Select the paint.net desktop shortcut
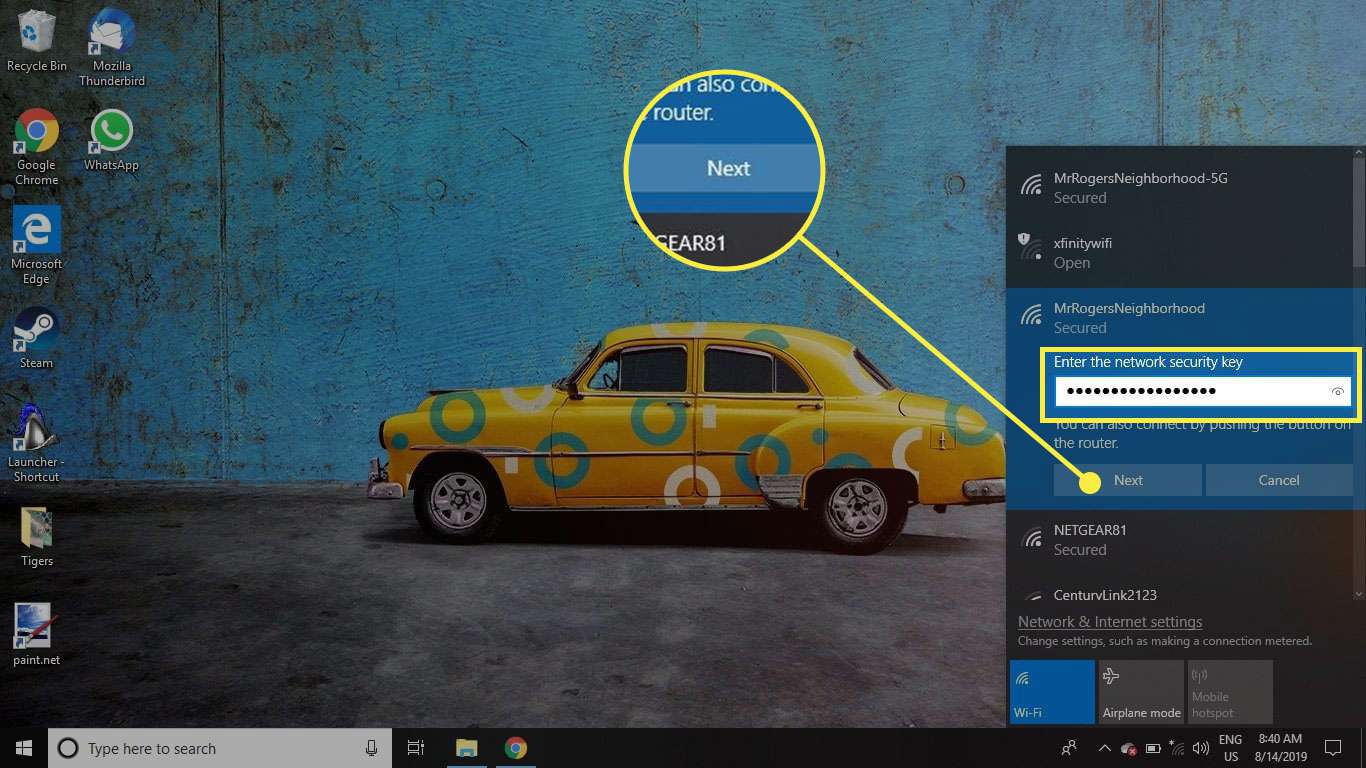Viewport: 1366px width, 768px height. (x=37, y=635)
